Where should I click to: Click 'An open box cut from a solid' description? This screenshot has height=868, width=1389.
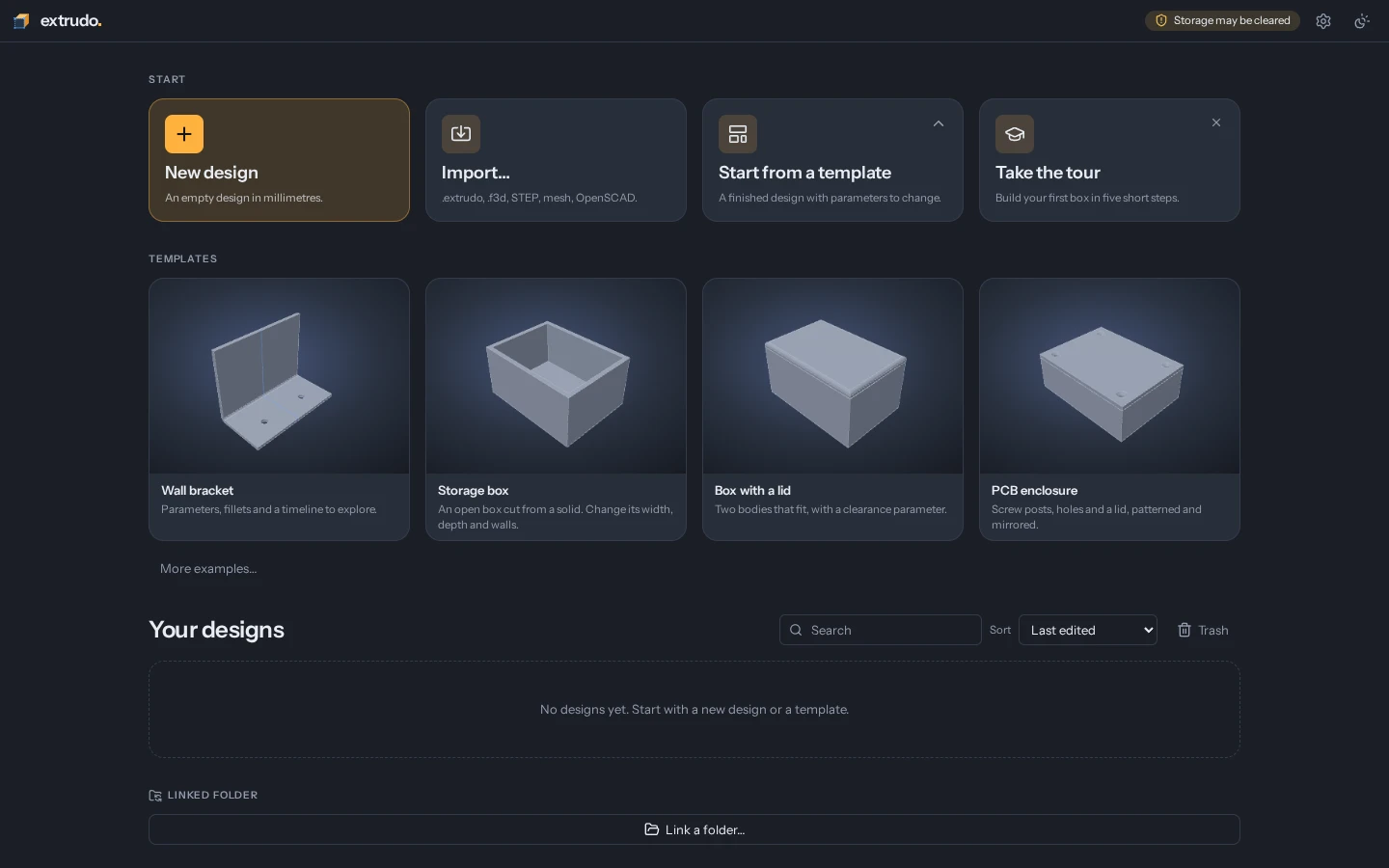pyautogui.click(x=556, y=517)
